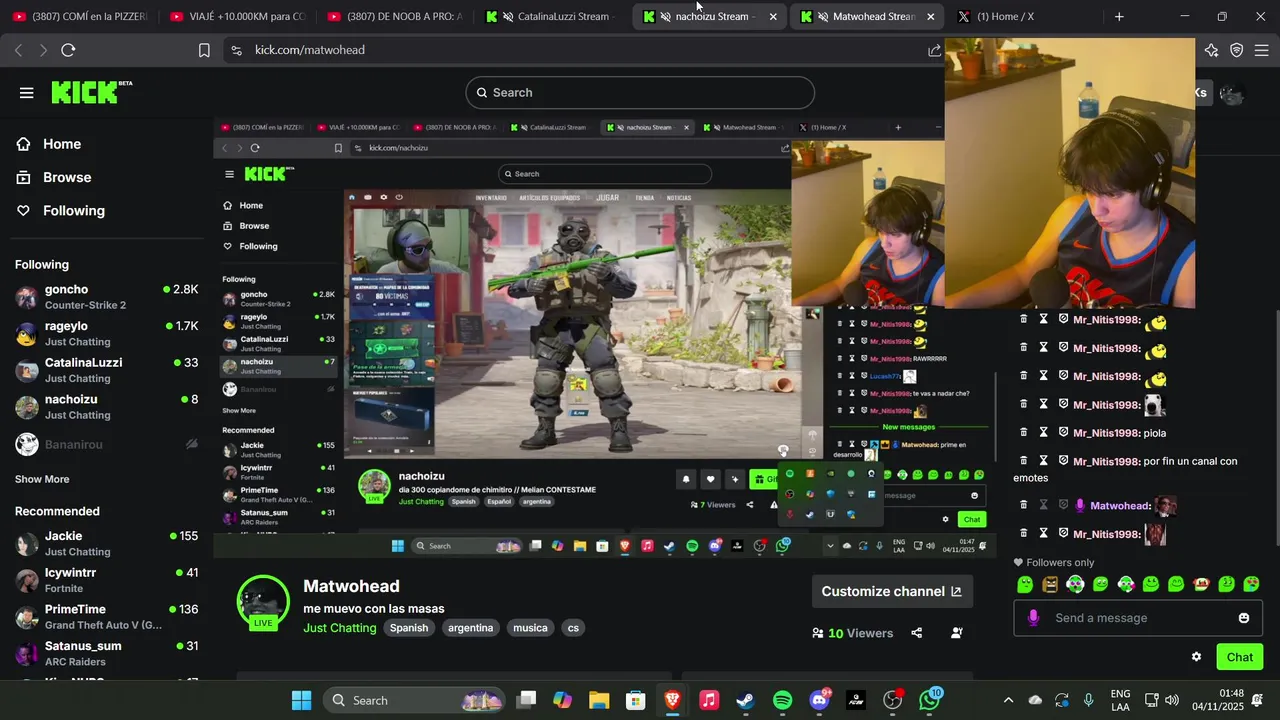
Task: Open PrimeTime's recommended channel
Action: click(107, 617)
